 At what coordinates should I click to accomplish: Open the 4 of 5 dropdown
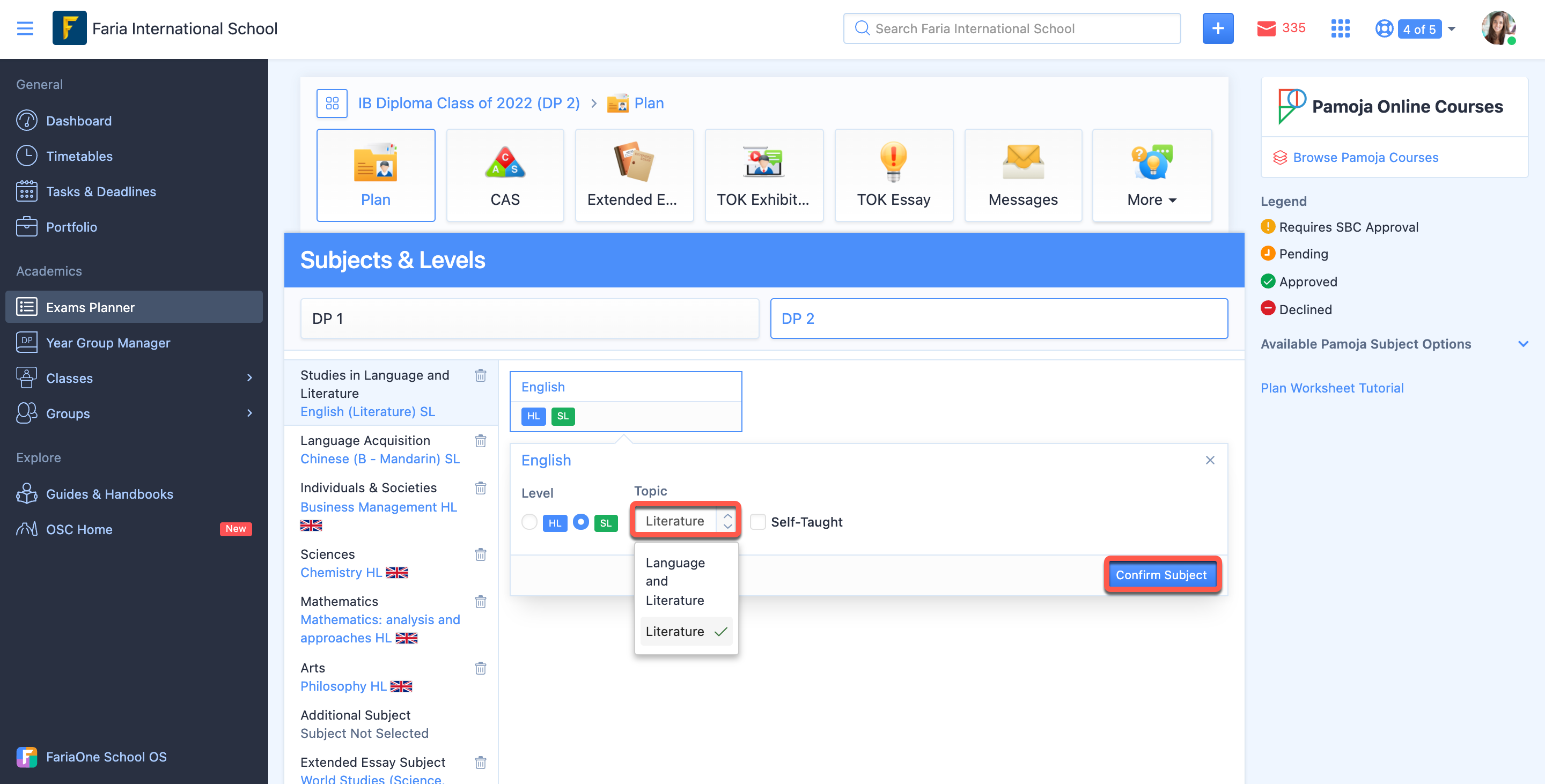(x=1428, y=28)
